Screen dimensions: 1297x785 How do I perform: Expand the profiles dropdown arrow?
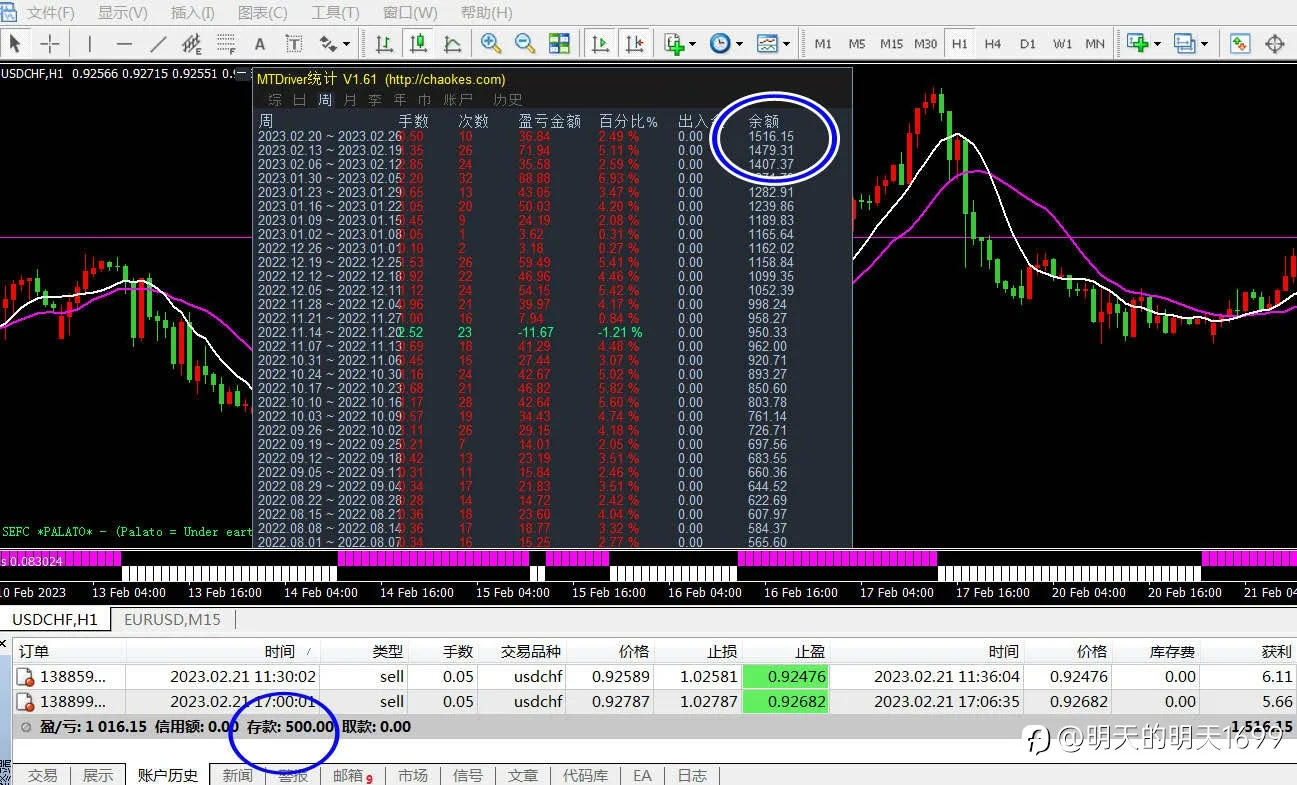point(1204,44)
